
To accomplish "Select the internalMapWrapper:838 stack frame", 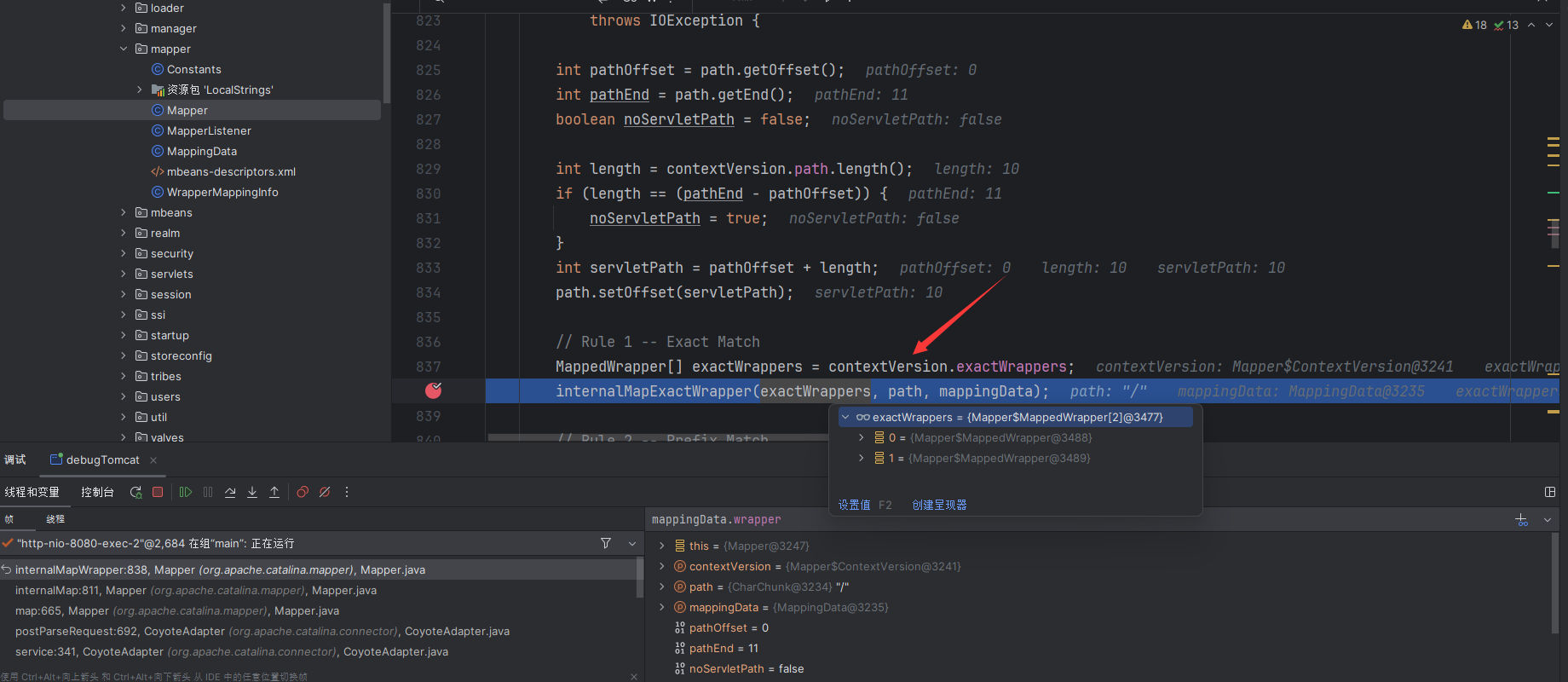I will tap(319, 569).
